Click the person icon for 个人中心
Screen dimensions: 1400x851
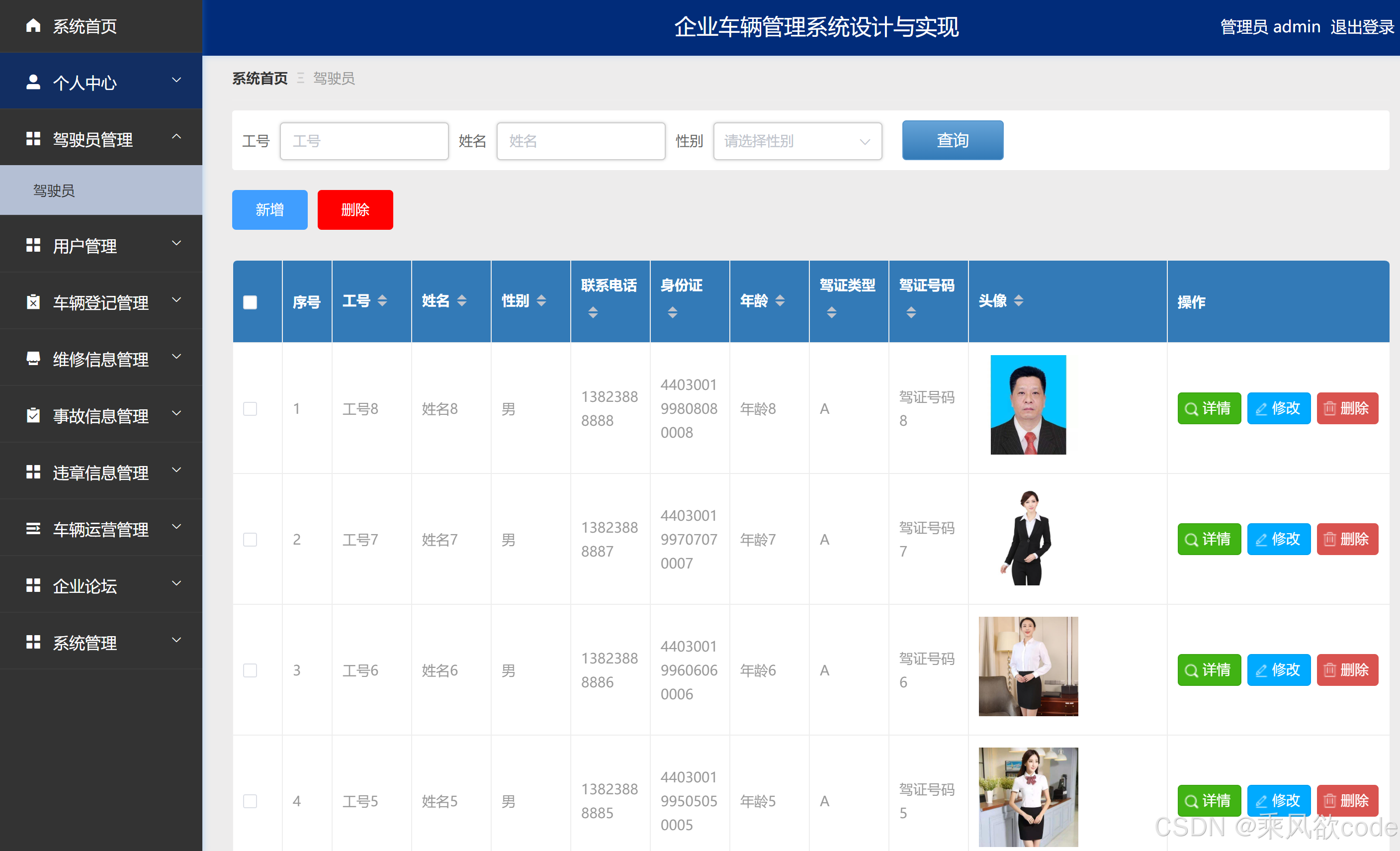33,83
